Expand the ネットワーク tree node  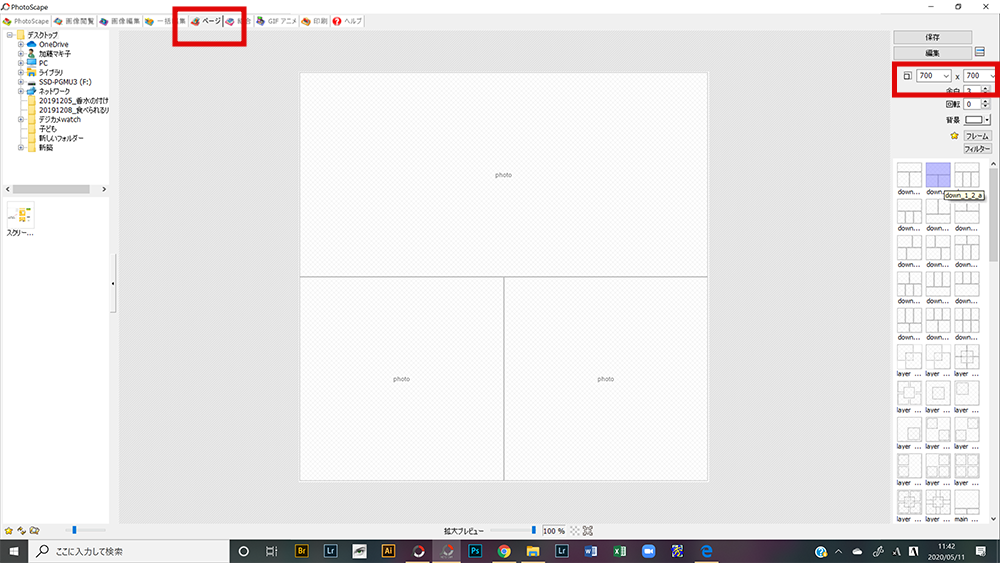pos(20,91)
